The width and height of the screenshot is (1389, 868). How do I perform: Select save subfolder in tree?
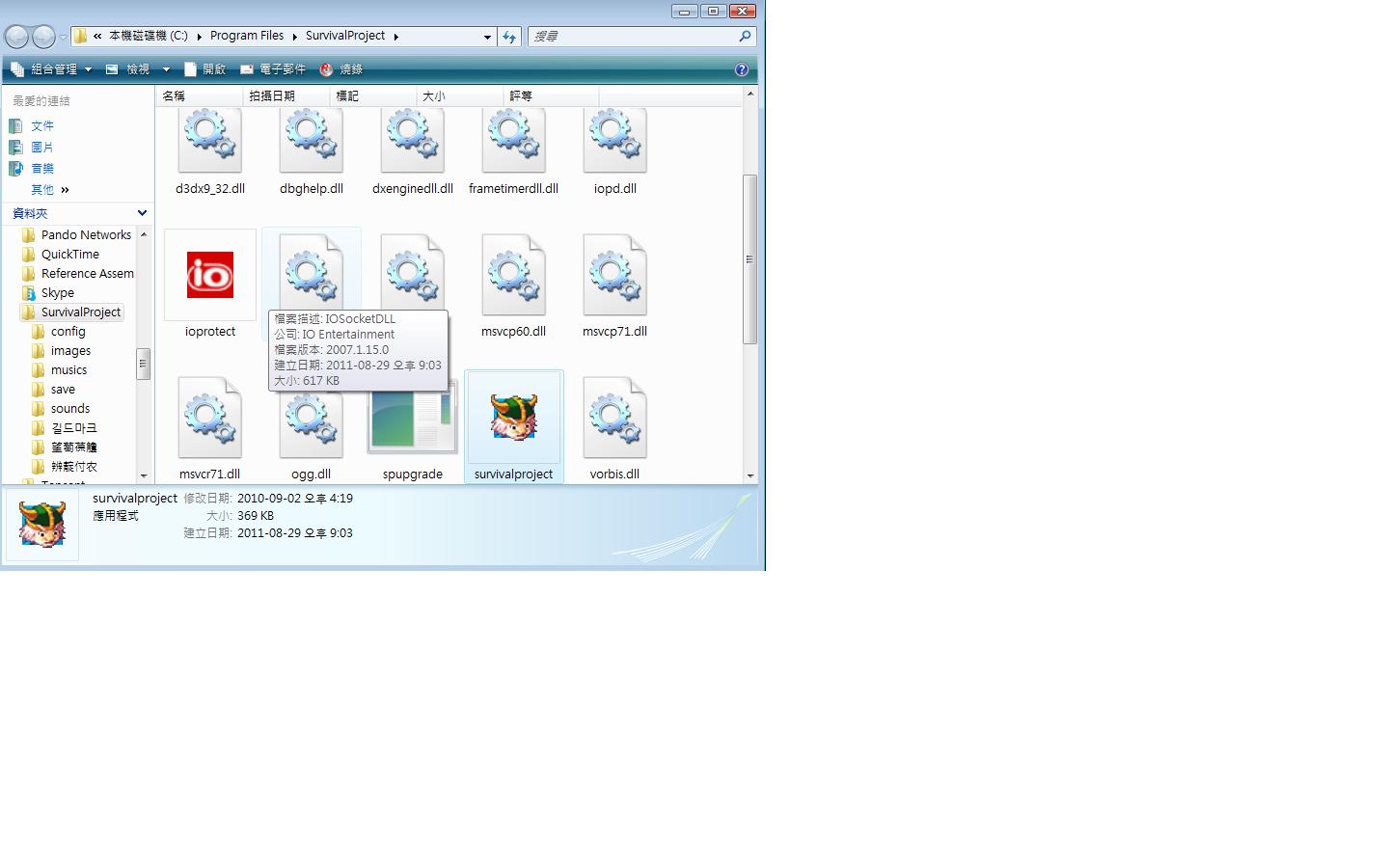click(63, 390)
